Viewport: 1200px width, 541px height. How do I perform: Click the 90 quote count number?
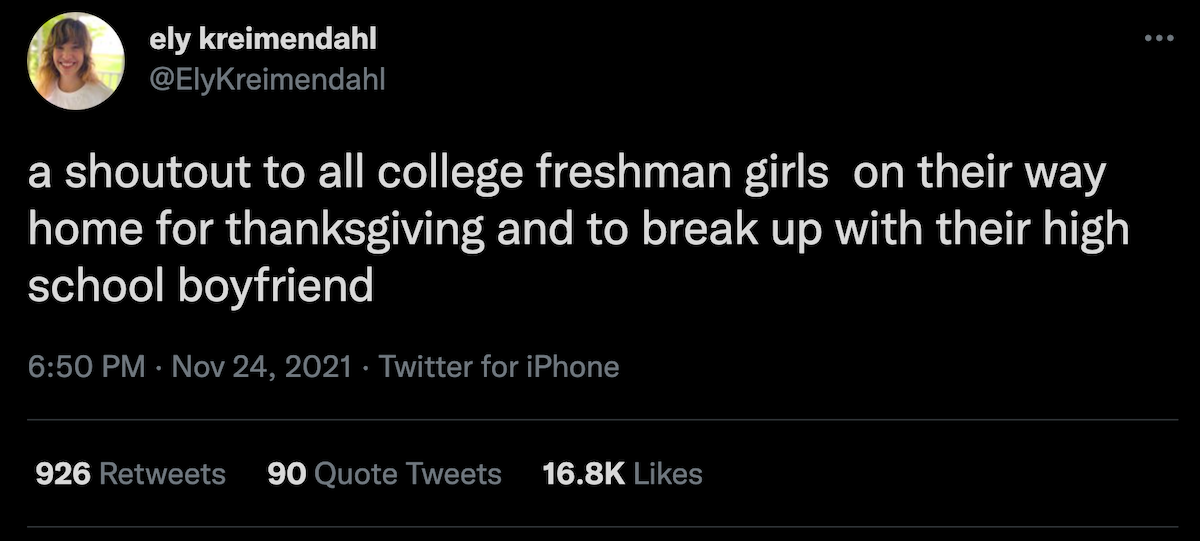[286, 473]
